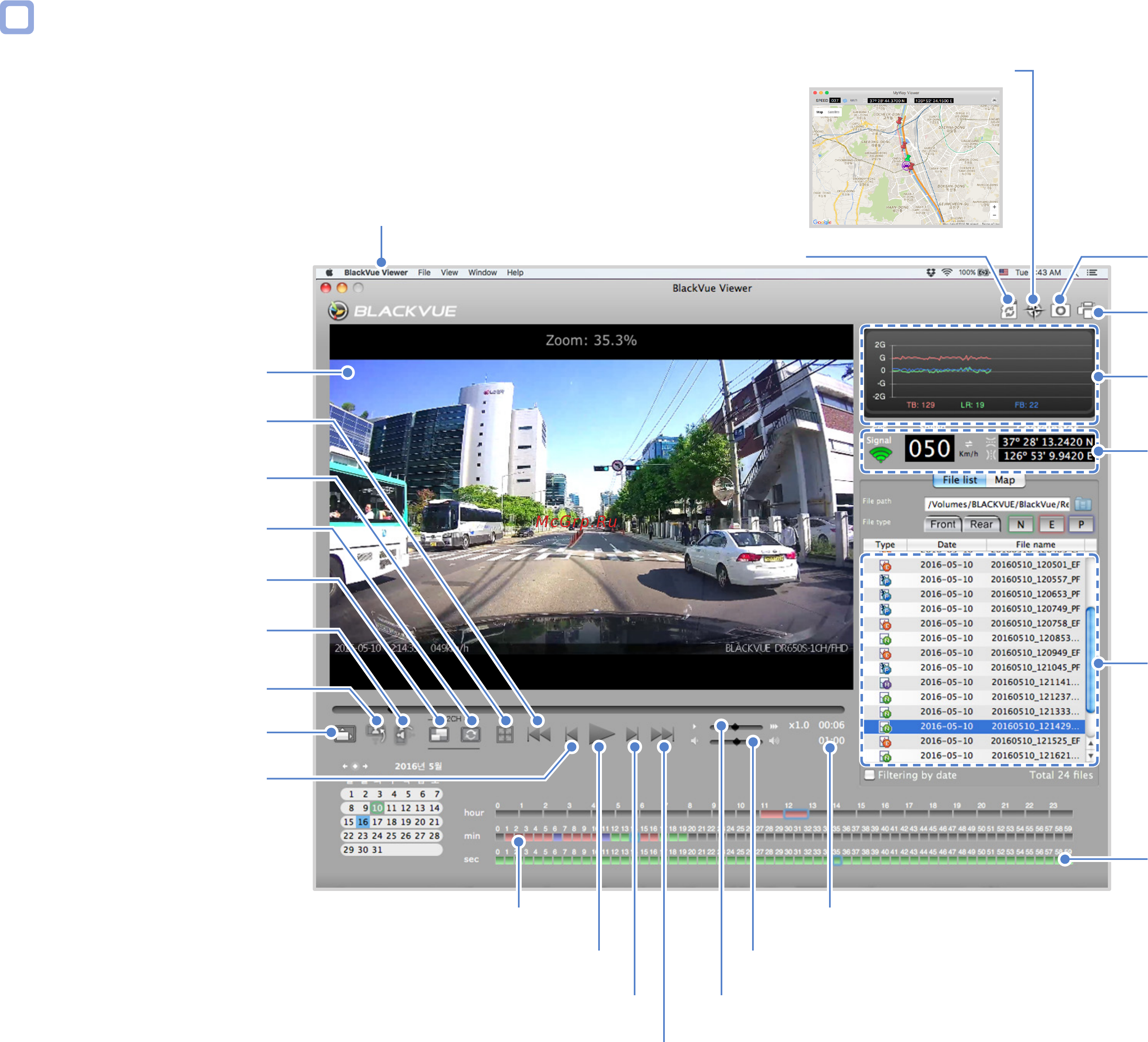1148x1042 pixels.
Task: Click the fast-speed arrows right of speed slider
Action: (x=774, y=726)
